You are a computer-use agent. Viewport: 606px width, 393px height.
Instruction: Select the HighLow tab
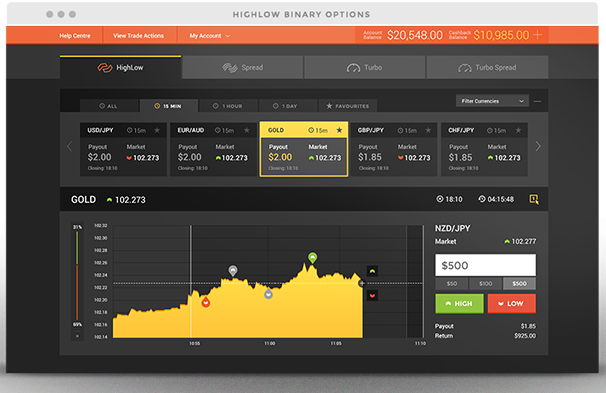point(121,68)
